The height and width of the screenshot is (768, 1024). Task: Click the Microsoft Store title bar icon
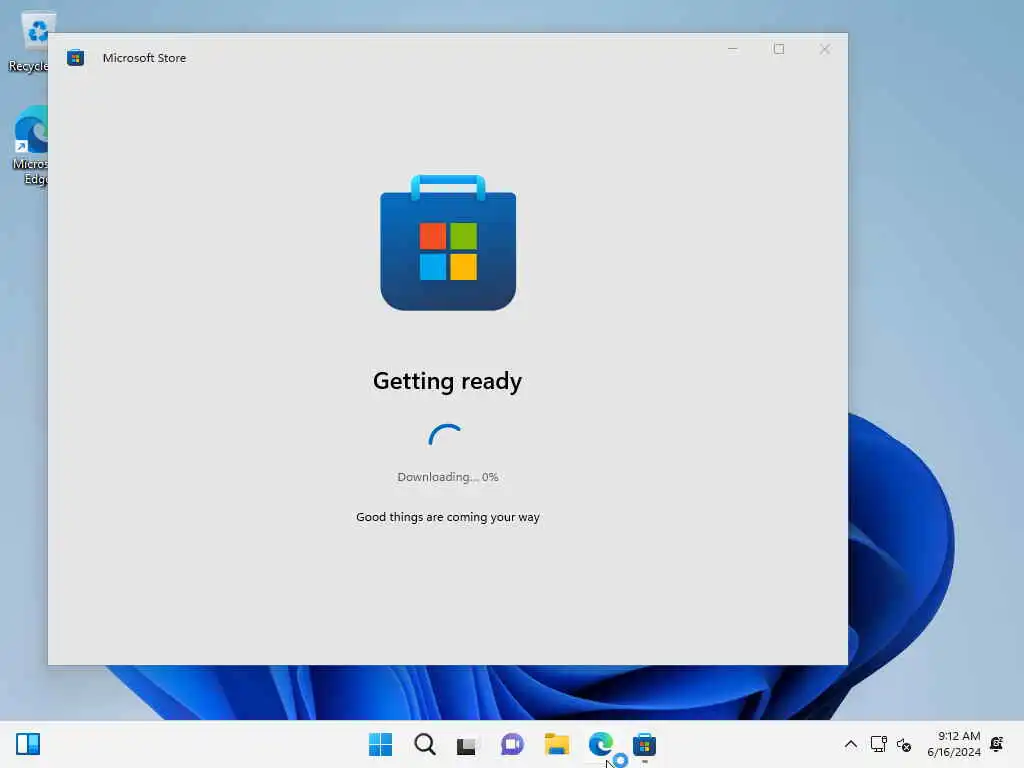tap(76, 58)
